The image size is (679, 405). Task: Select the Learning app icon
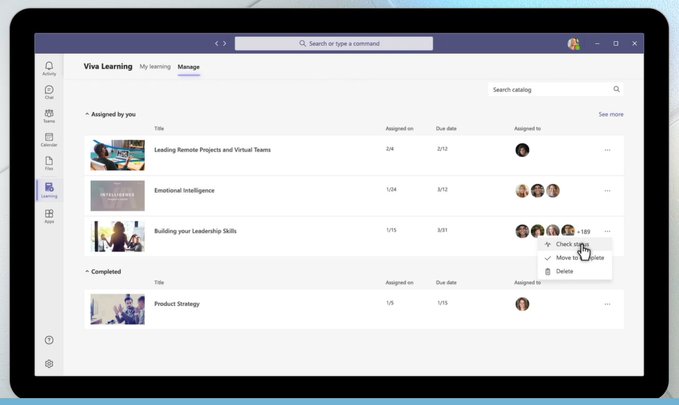pyautogui.click(x=49, y=190)
